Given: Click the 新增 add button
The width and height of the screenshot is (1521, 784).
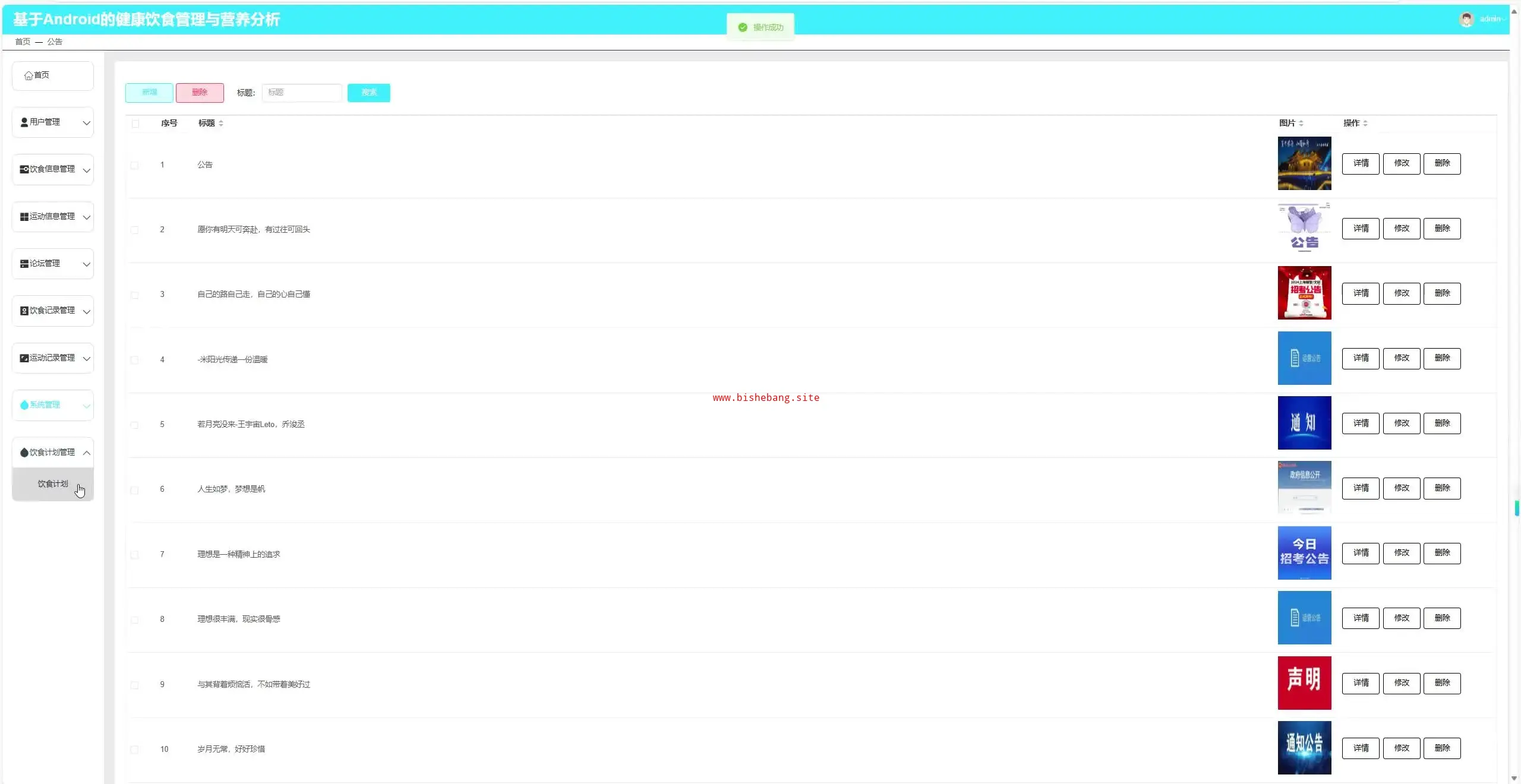Looking at the screenshot, I should [149, 93].
